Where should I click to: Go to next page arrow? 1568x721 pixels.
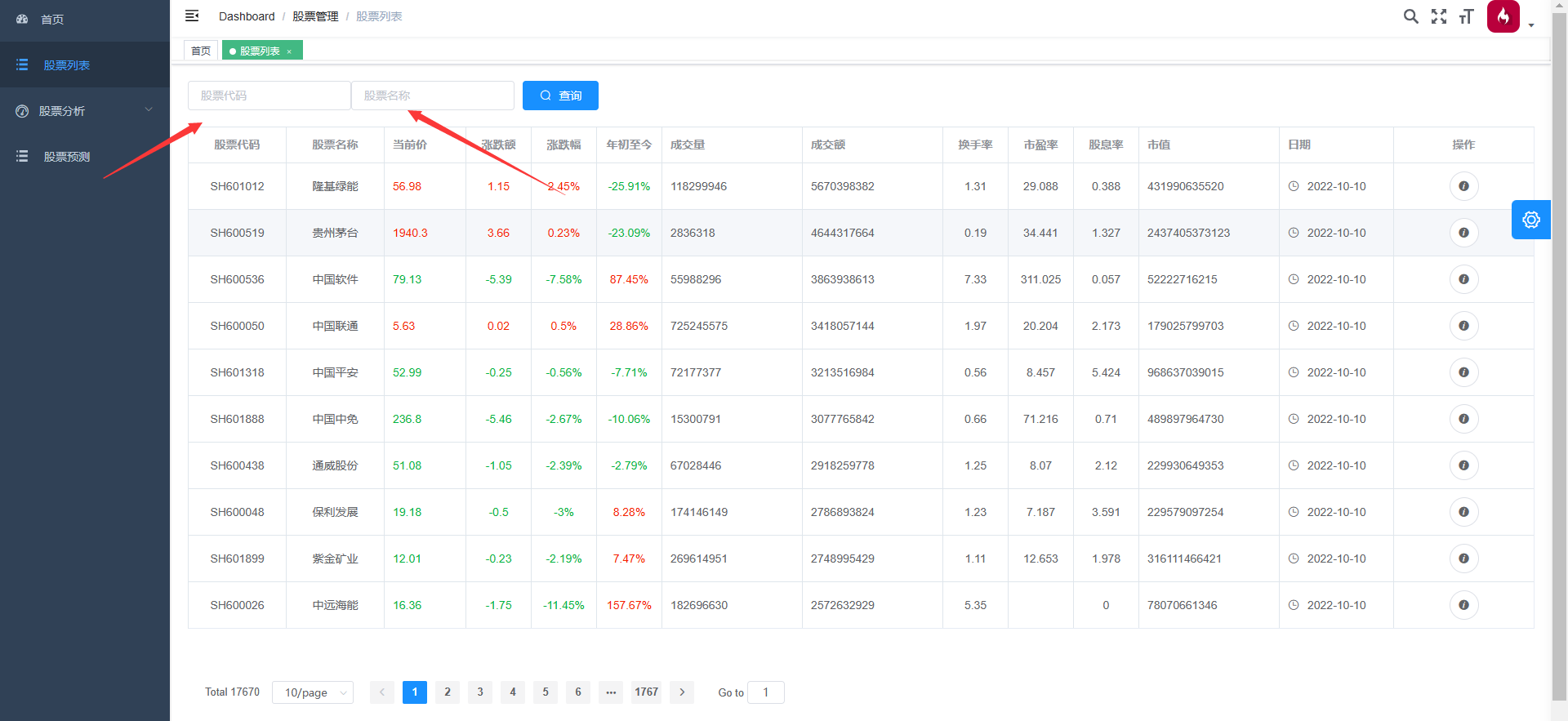(x=682, y=692)
